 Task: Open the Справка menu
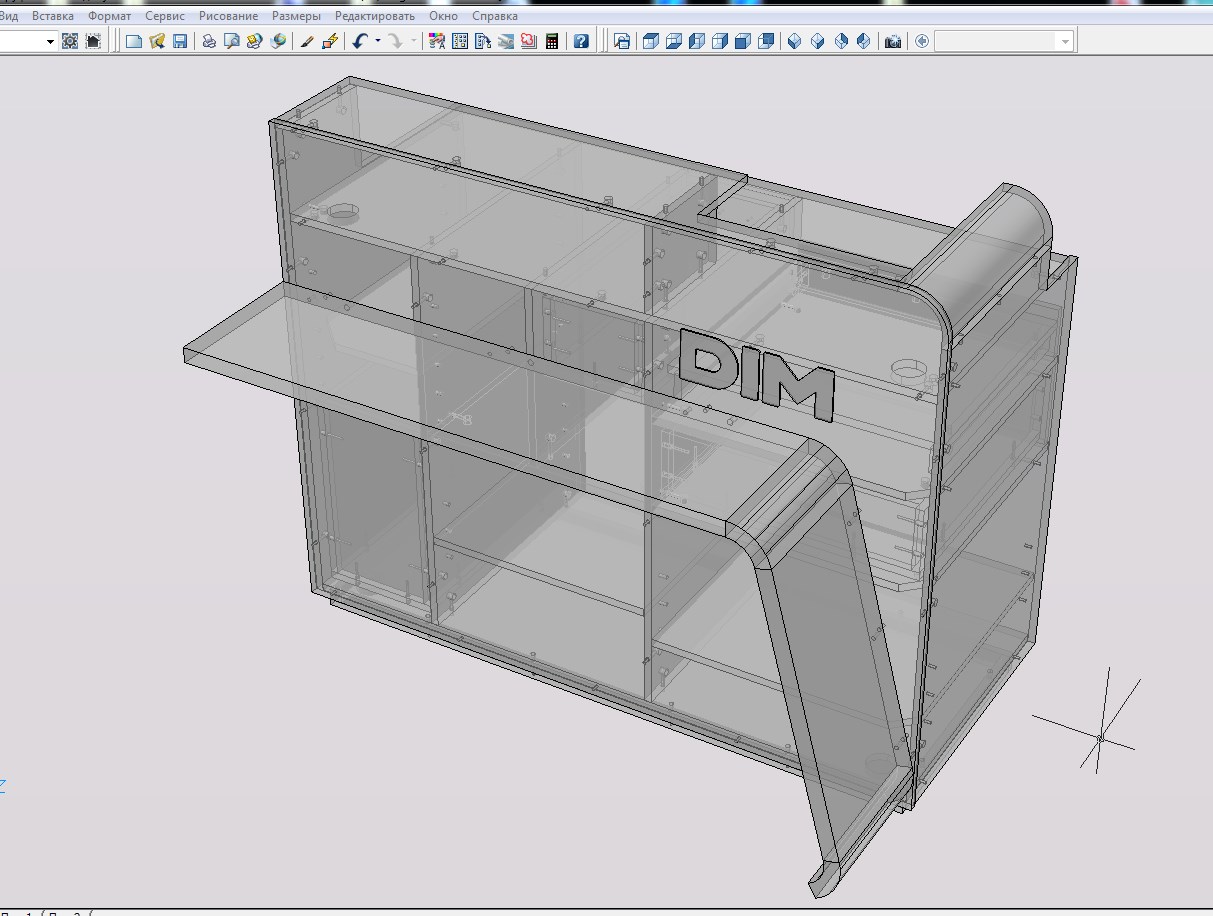point(494,16)
